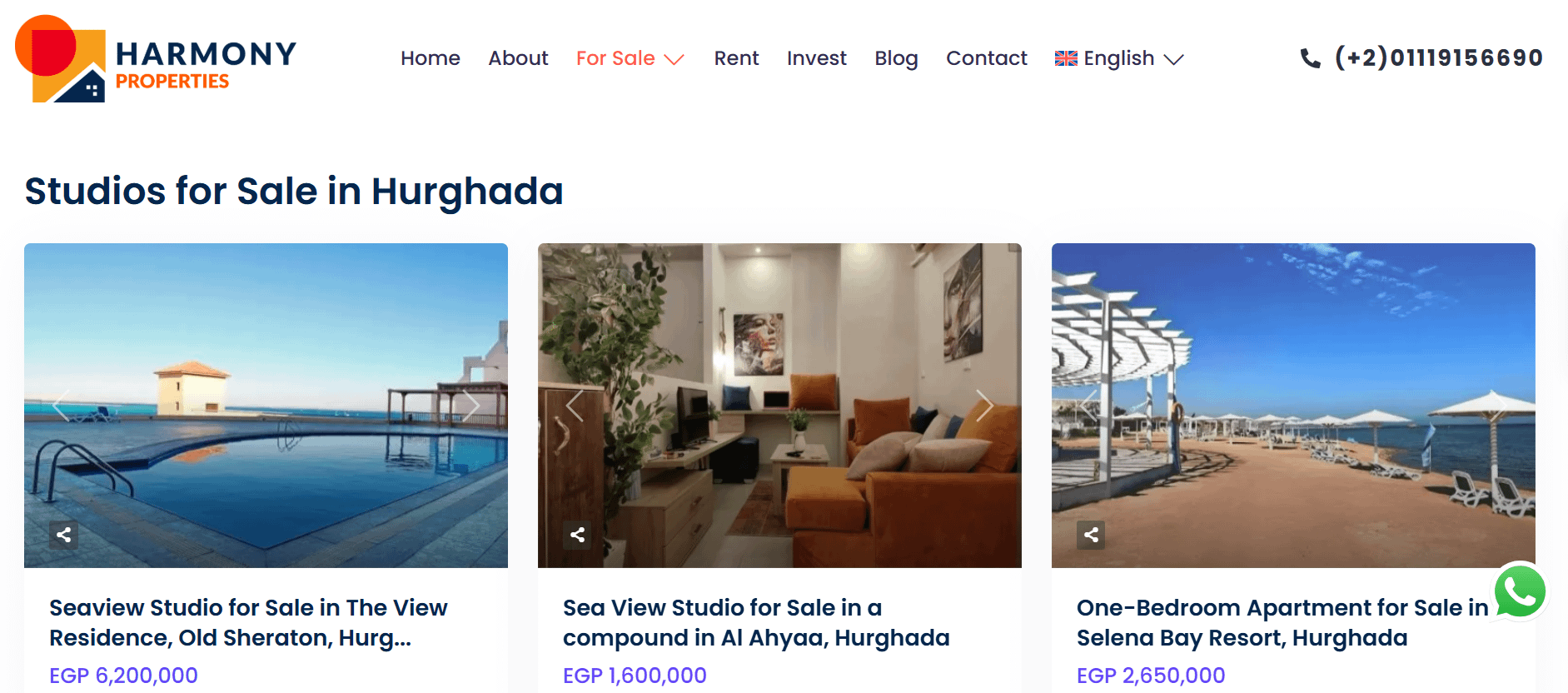Call the (+2)01119156690 phone link
This screenshot has height=693, width=1568.
pyautogui.click(x=1438, y=57)
